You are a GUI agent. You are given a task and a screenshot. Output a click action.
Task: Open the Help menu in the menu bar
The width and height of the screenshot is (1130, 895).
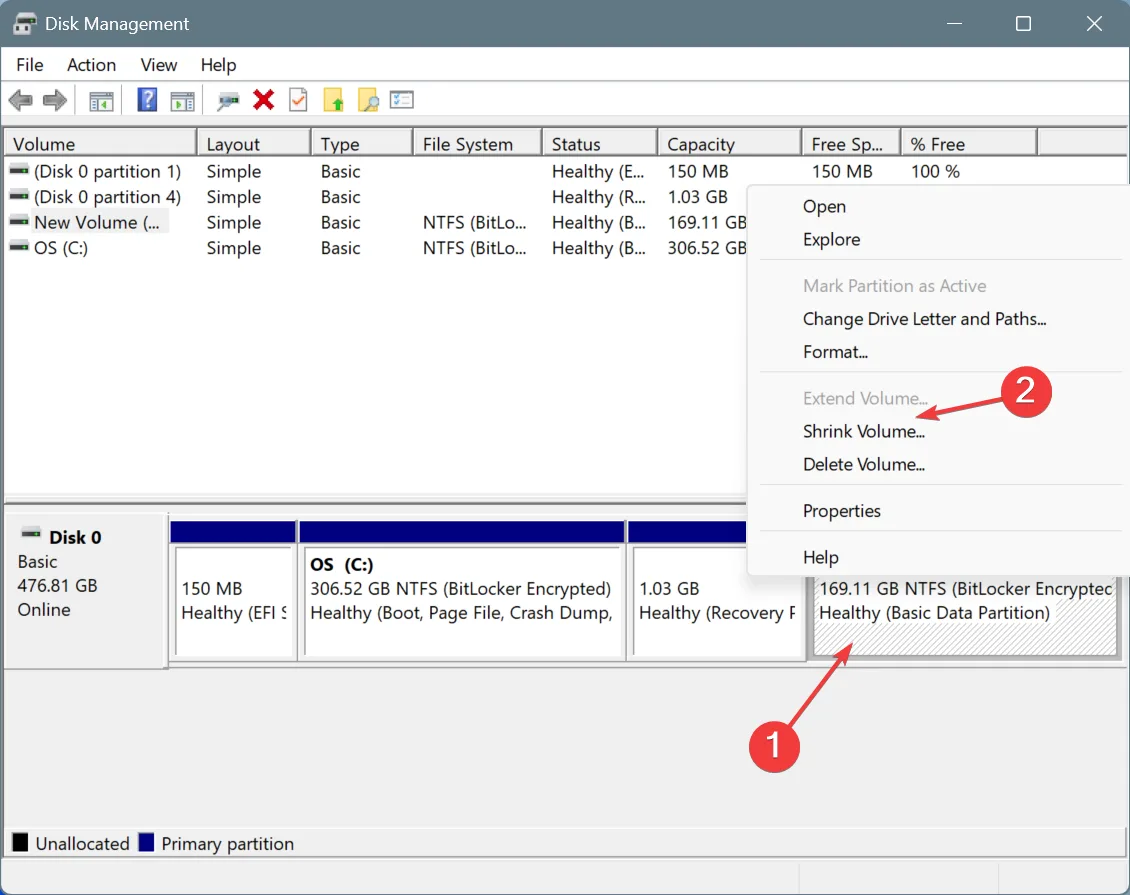coord(218,65)
